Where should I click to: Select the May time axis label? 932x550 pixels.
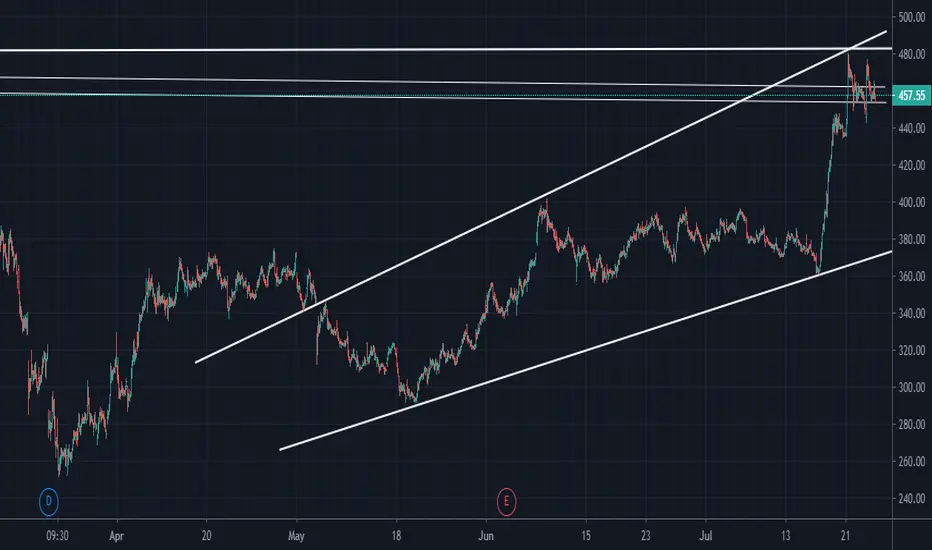coord(296,536)
